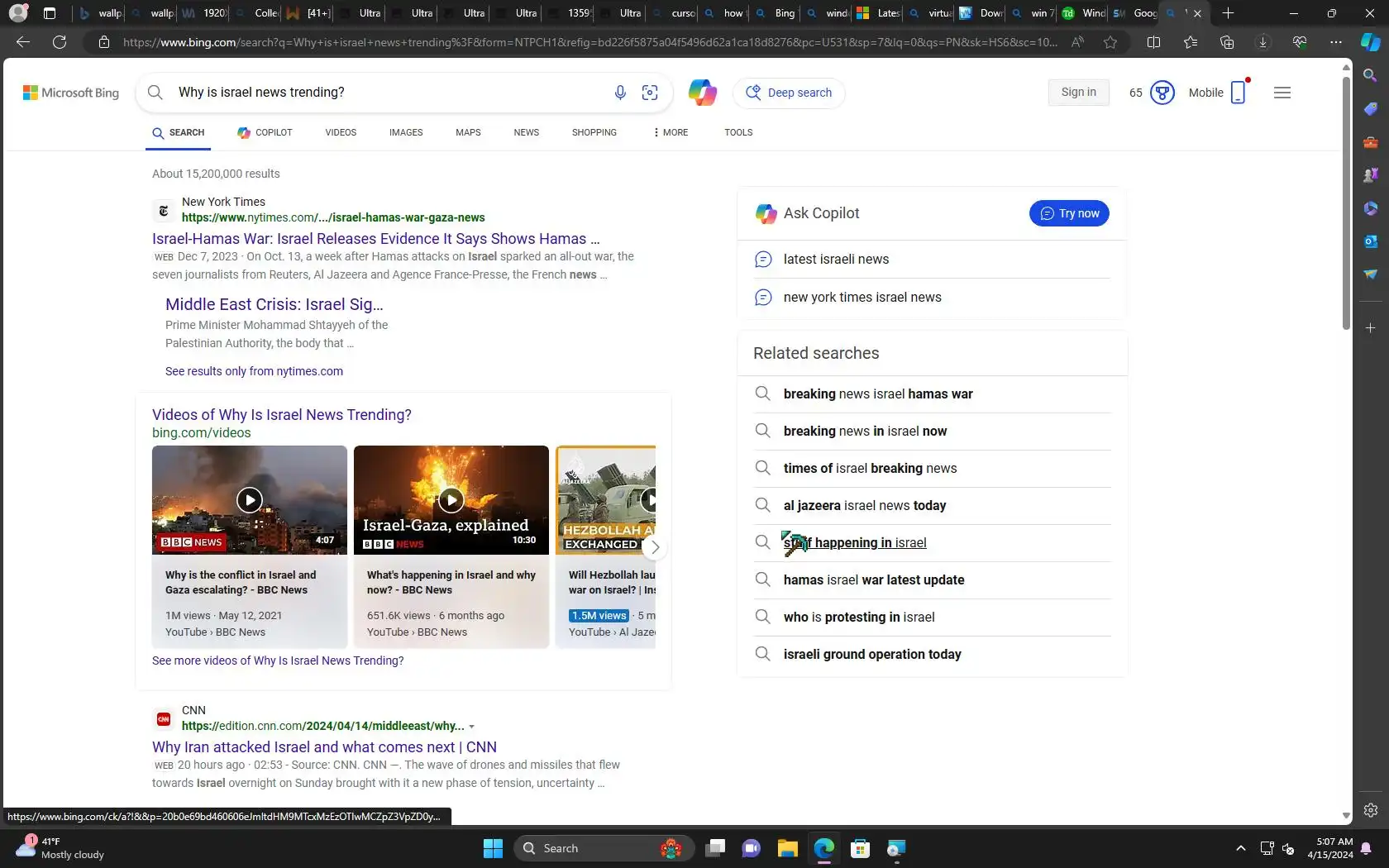Open the Favorites list icon in the toolbar
Screen dimensions: 1389x868
[1190, 42]
